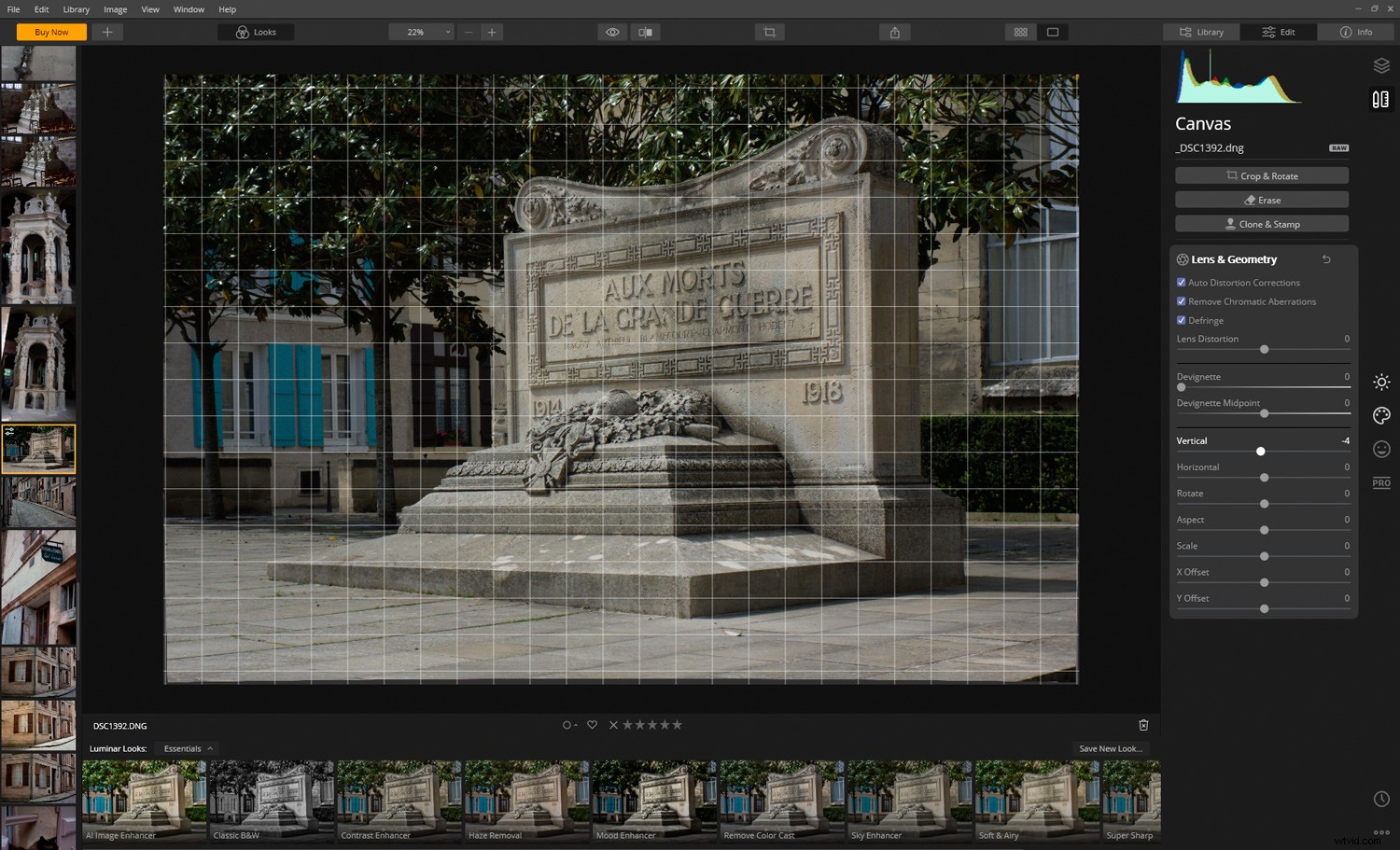Switch to gallery grid view
This screenshot has width=1400, height=850.
tap(1020, 32)
